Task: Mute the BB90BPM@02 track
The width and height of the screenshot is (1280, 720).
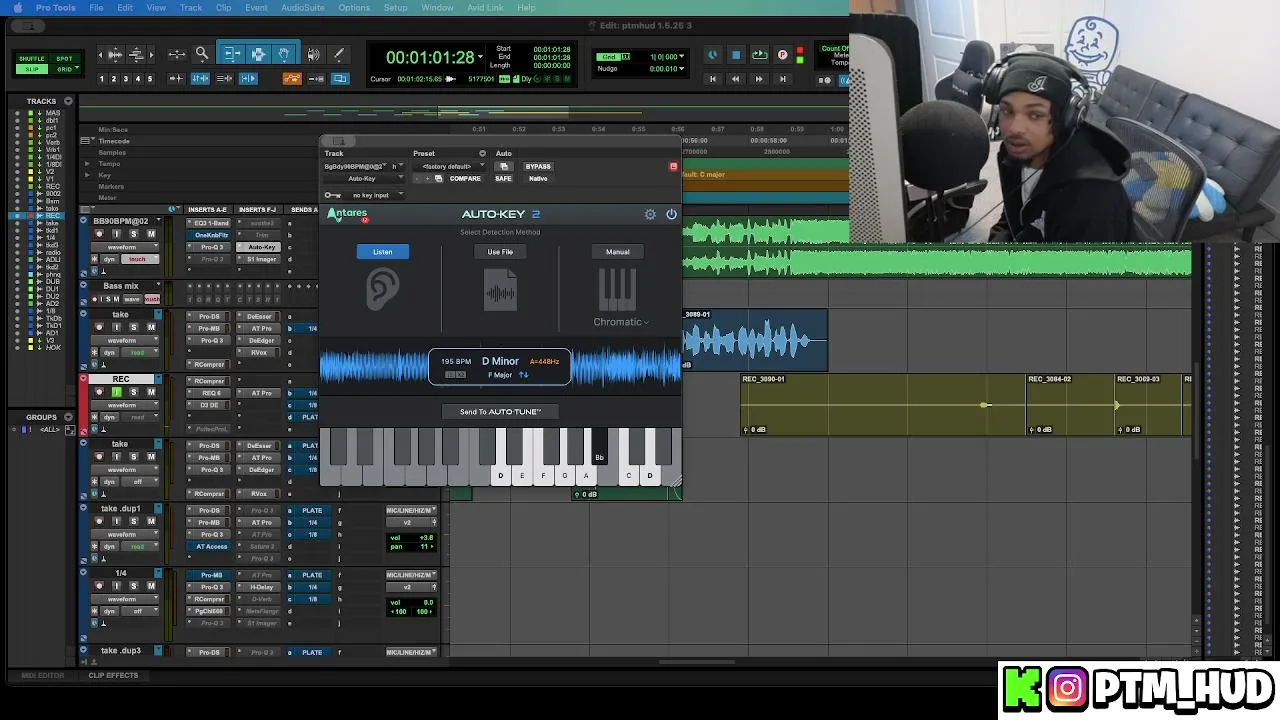Action: (151, 234)
